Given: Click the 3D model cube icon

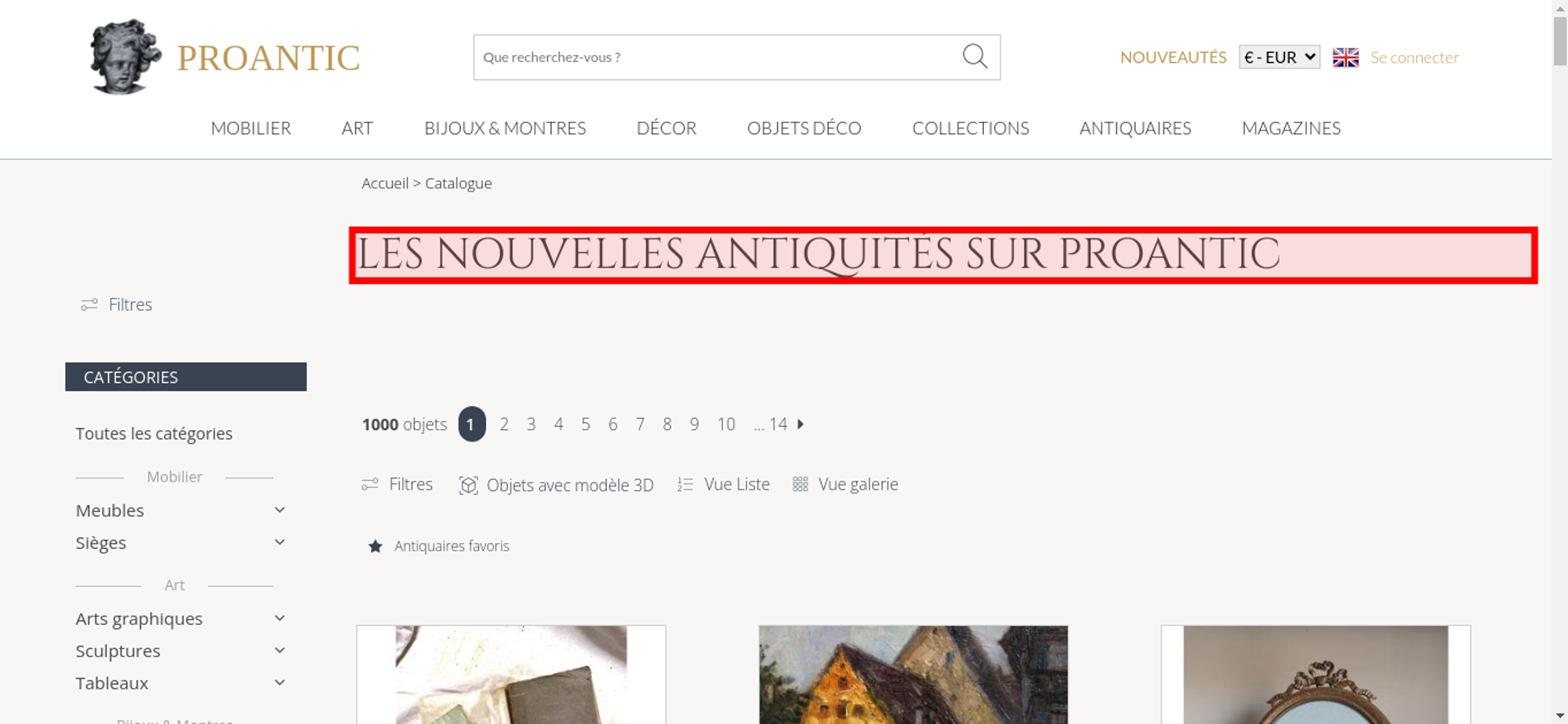Looking at the screenshot, I should click(468, 485).
